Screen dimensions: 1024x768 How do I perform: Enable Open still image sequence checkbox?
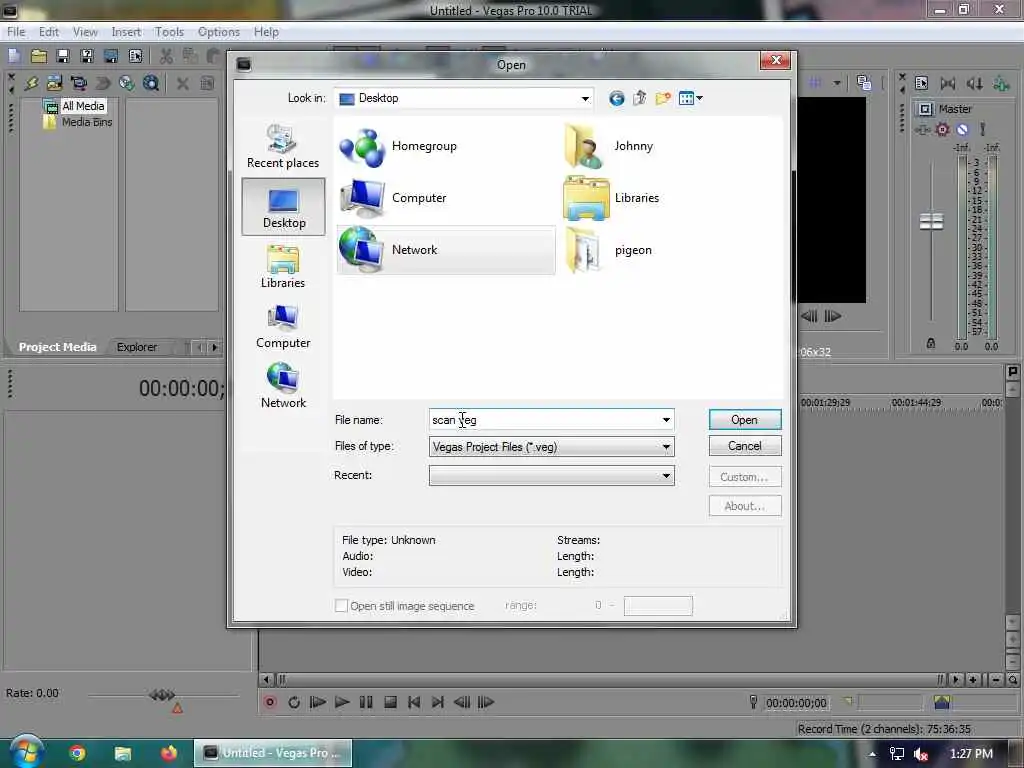341,605
